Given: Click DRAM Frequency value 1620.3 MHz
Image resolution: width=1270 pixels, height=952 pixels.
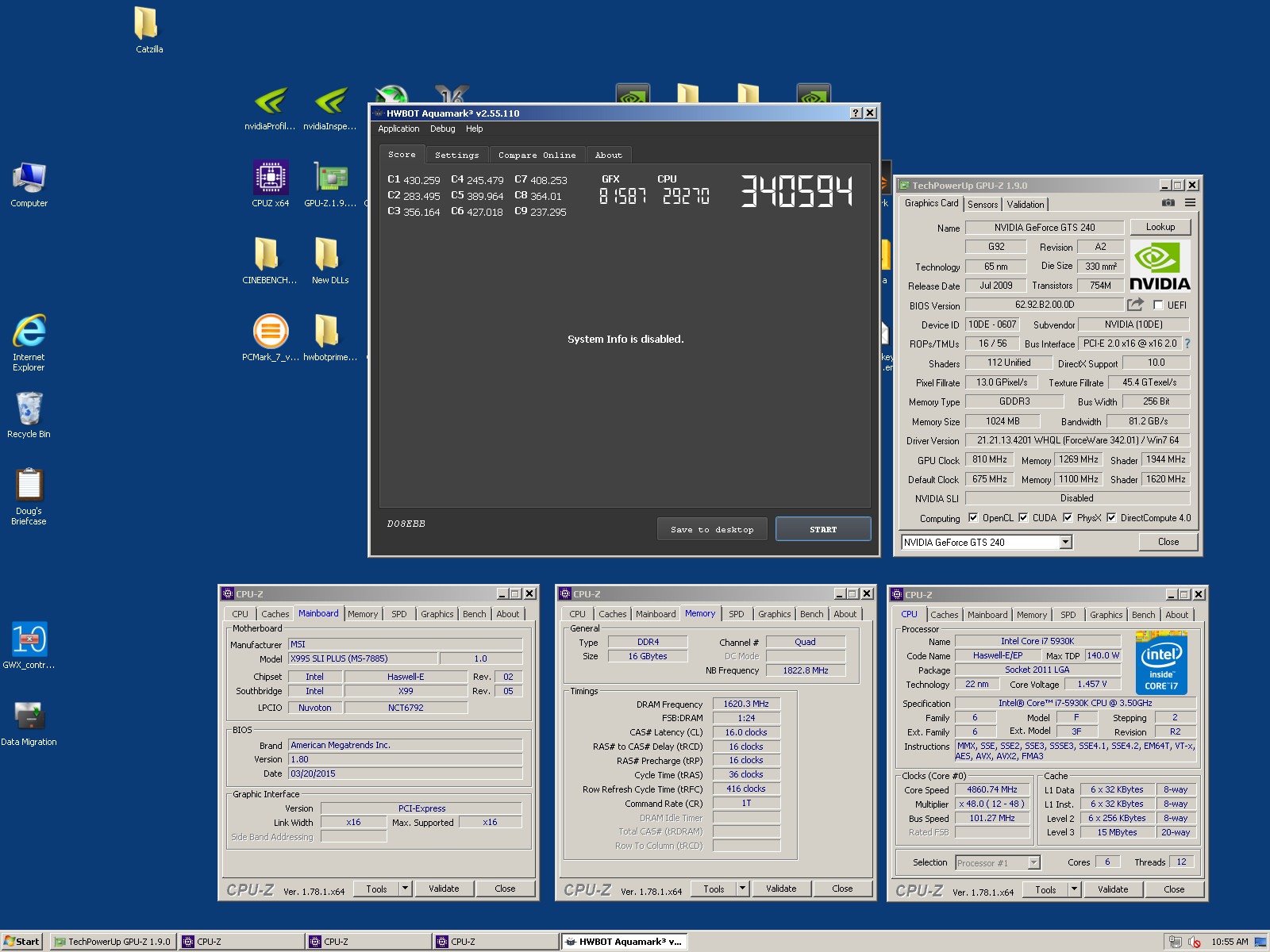Looking at the screenshot, I should point(746,704).
